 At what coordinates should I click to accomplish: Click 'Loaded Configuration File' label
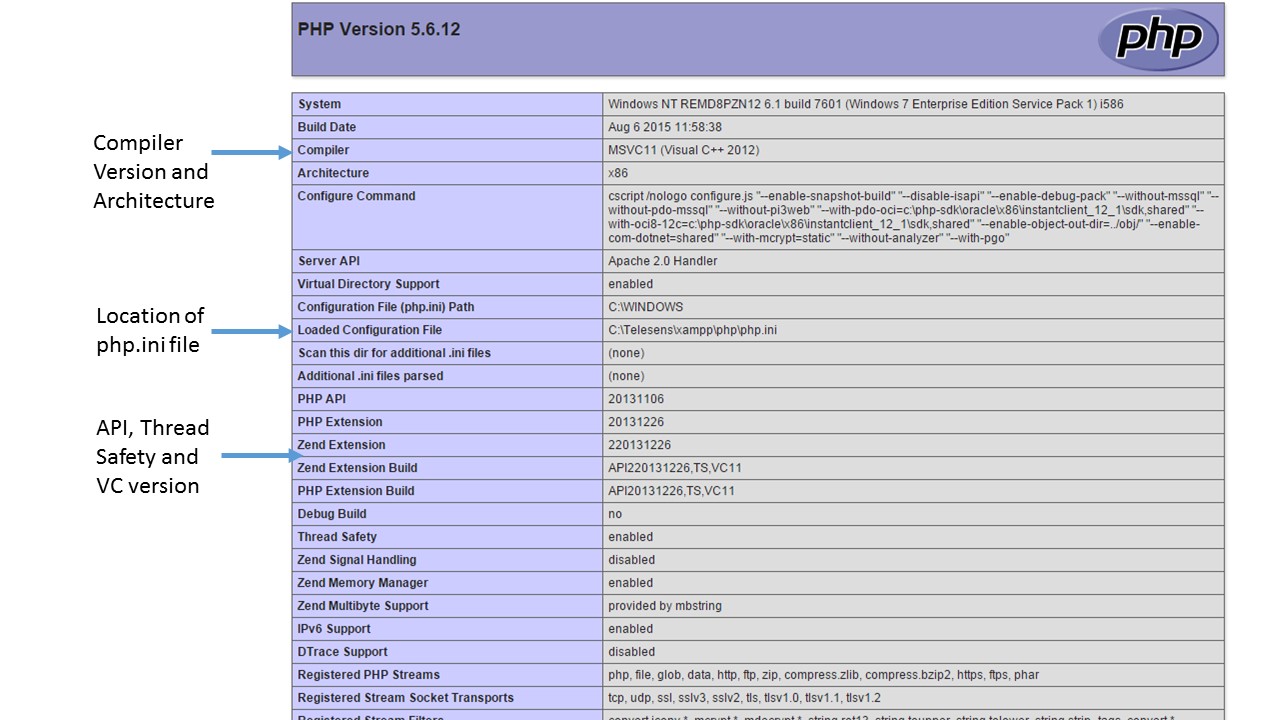pos(369,330)
